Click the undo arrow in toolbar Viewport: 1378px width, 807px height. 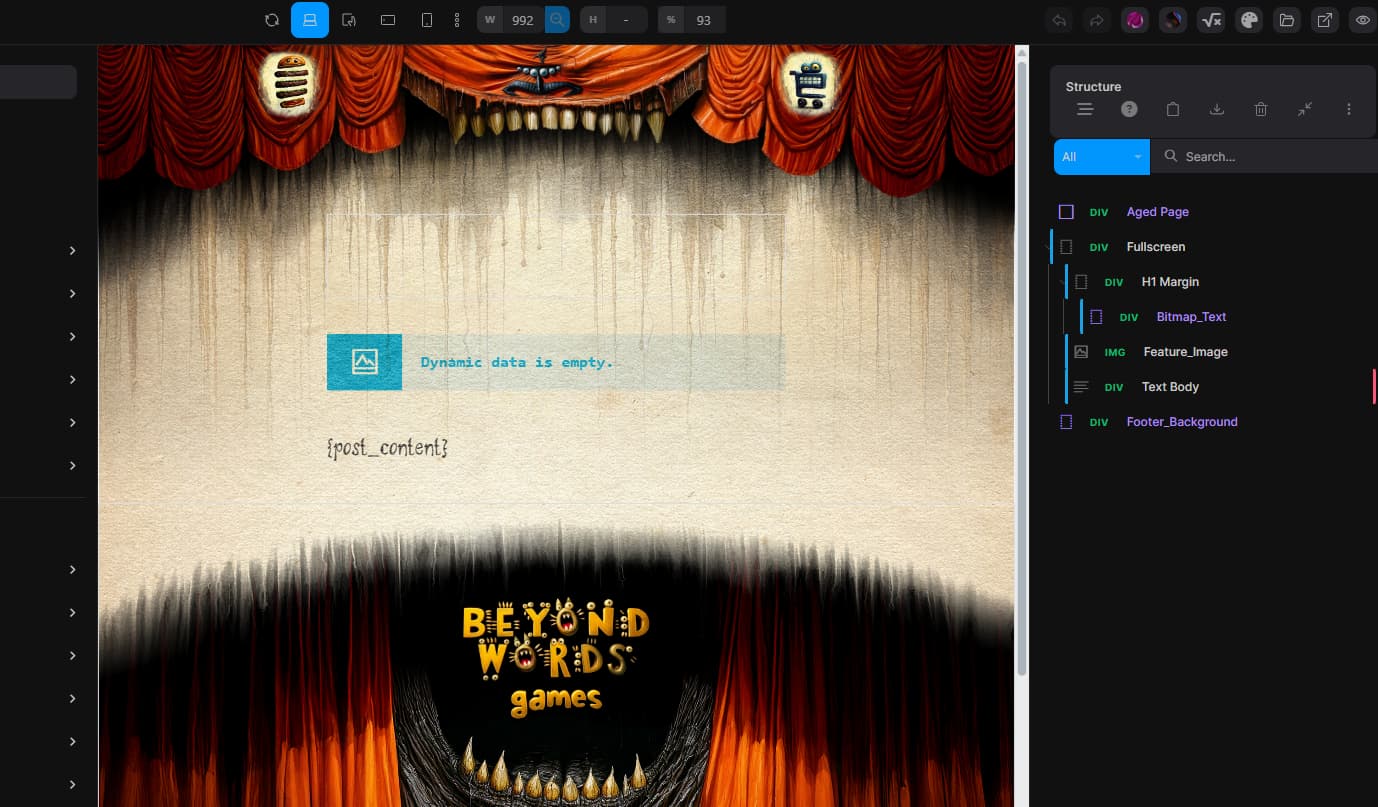coord(1059,20)
